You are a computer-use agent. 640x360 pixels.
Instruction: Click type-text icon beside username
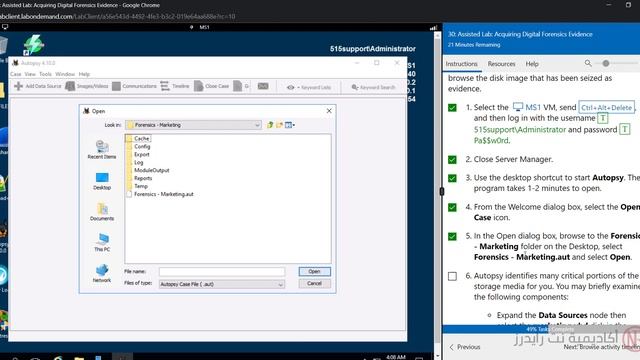[x=603, y=118]
